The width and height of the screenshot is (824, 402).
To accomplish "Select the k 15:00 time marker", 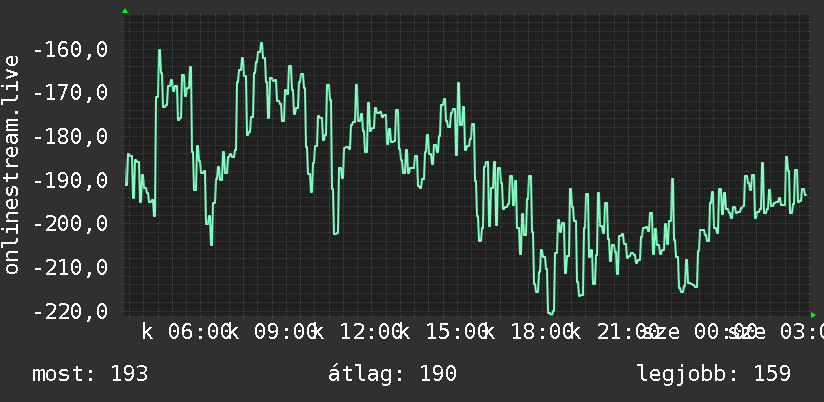I will [442, 332].
